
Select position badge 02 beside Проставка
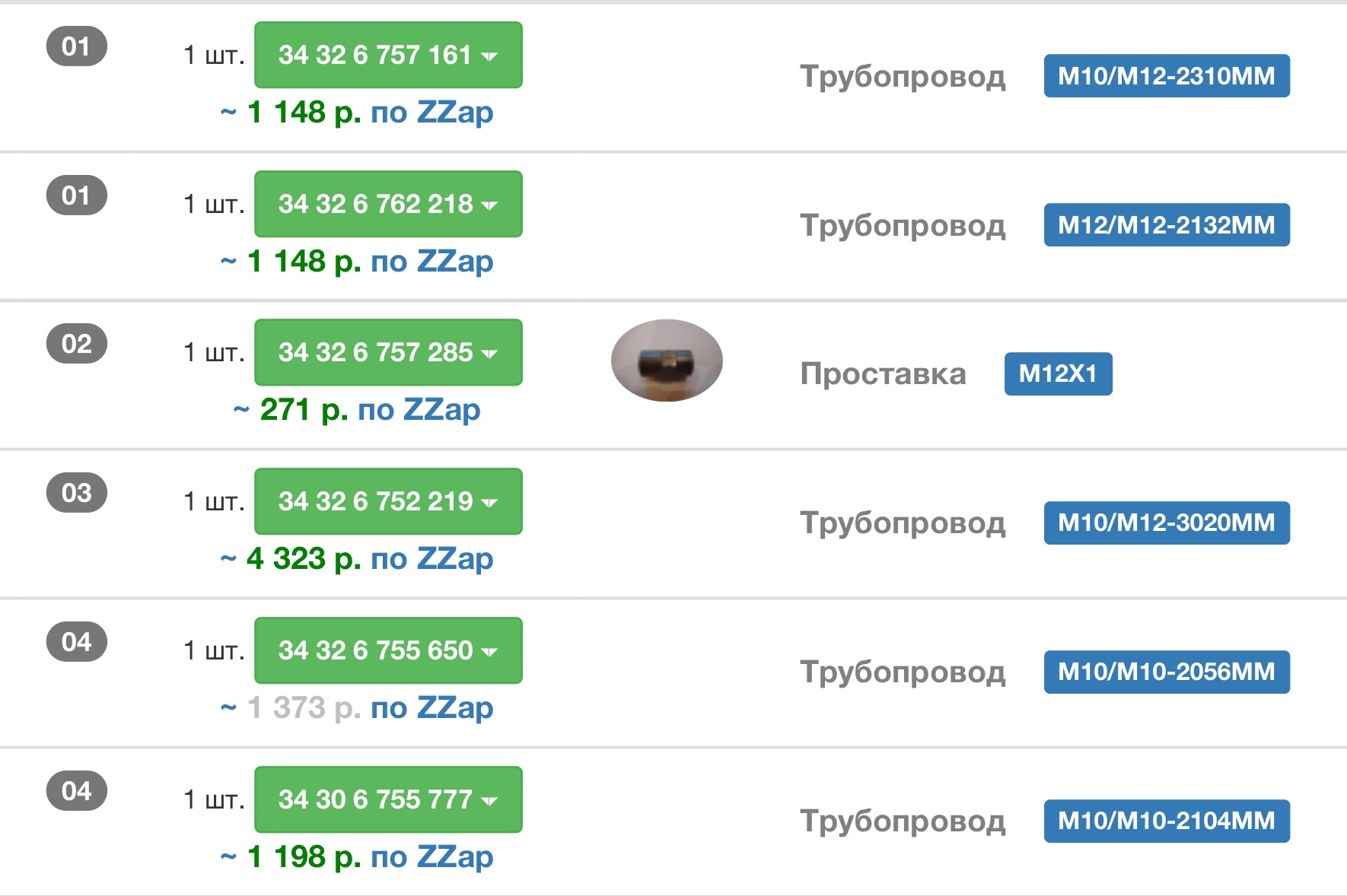pos(77,344)
